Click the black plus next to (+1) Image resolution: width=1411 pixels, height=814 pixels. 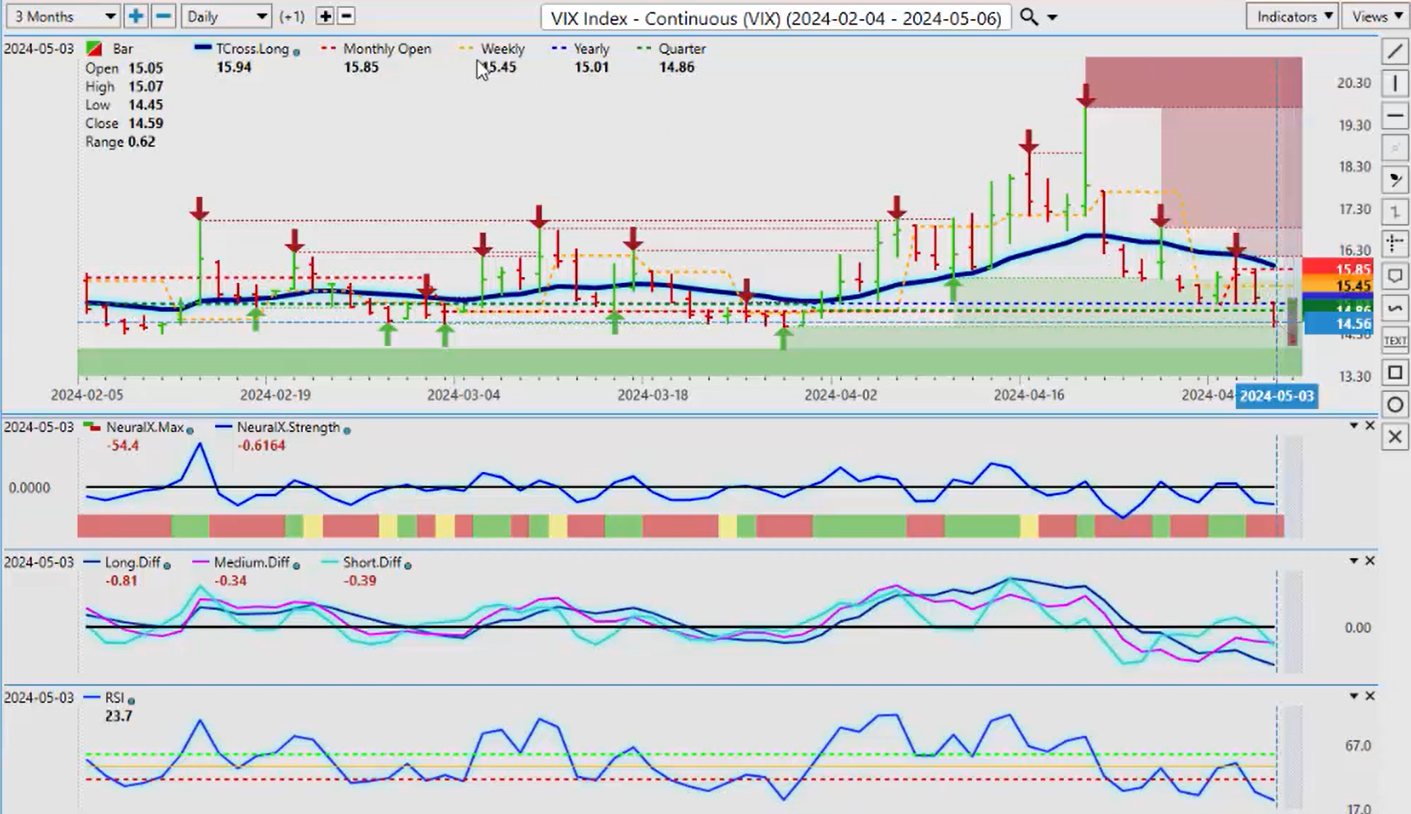(324, 16)
